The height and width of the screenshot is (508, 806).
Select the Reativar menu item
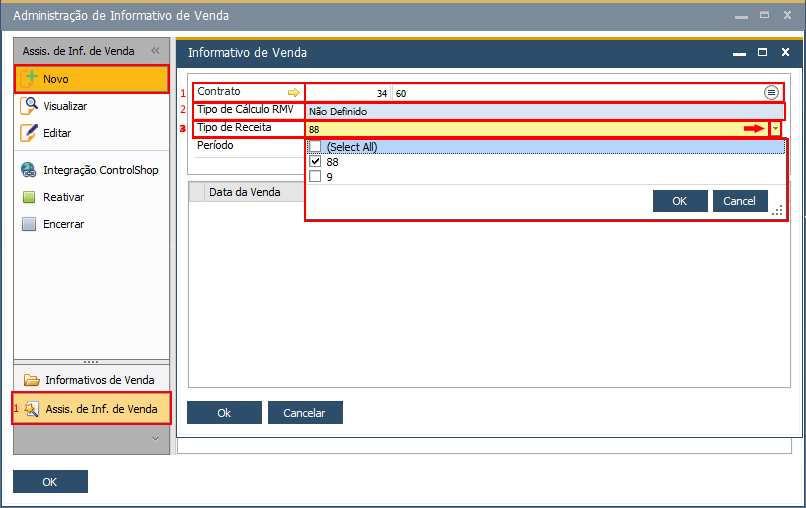pos(91,197)
